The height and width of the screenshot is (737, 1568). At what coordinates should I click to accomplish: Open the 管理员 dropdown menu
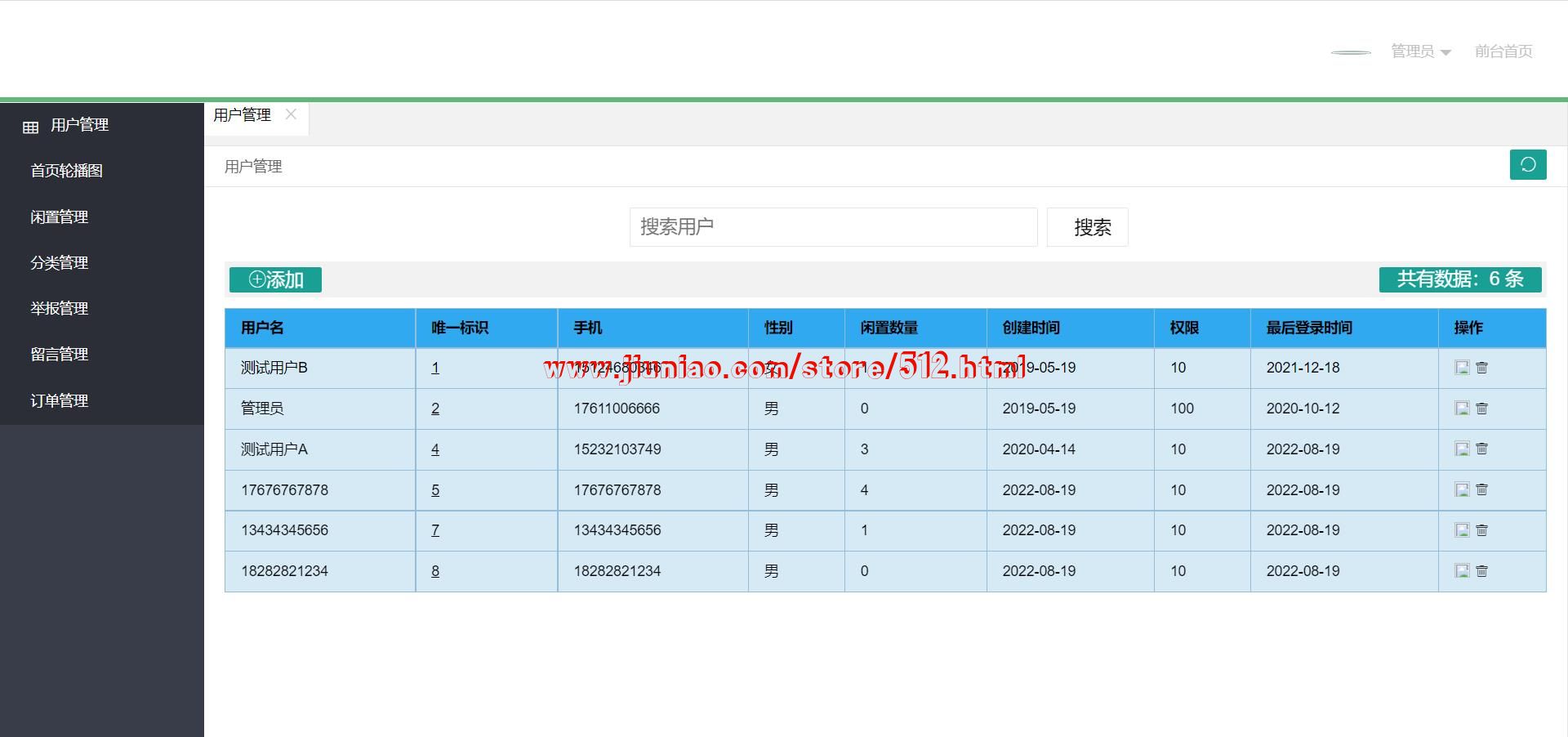click(x=1420, y=51)
